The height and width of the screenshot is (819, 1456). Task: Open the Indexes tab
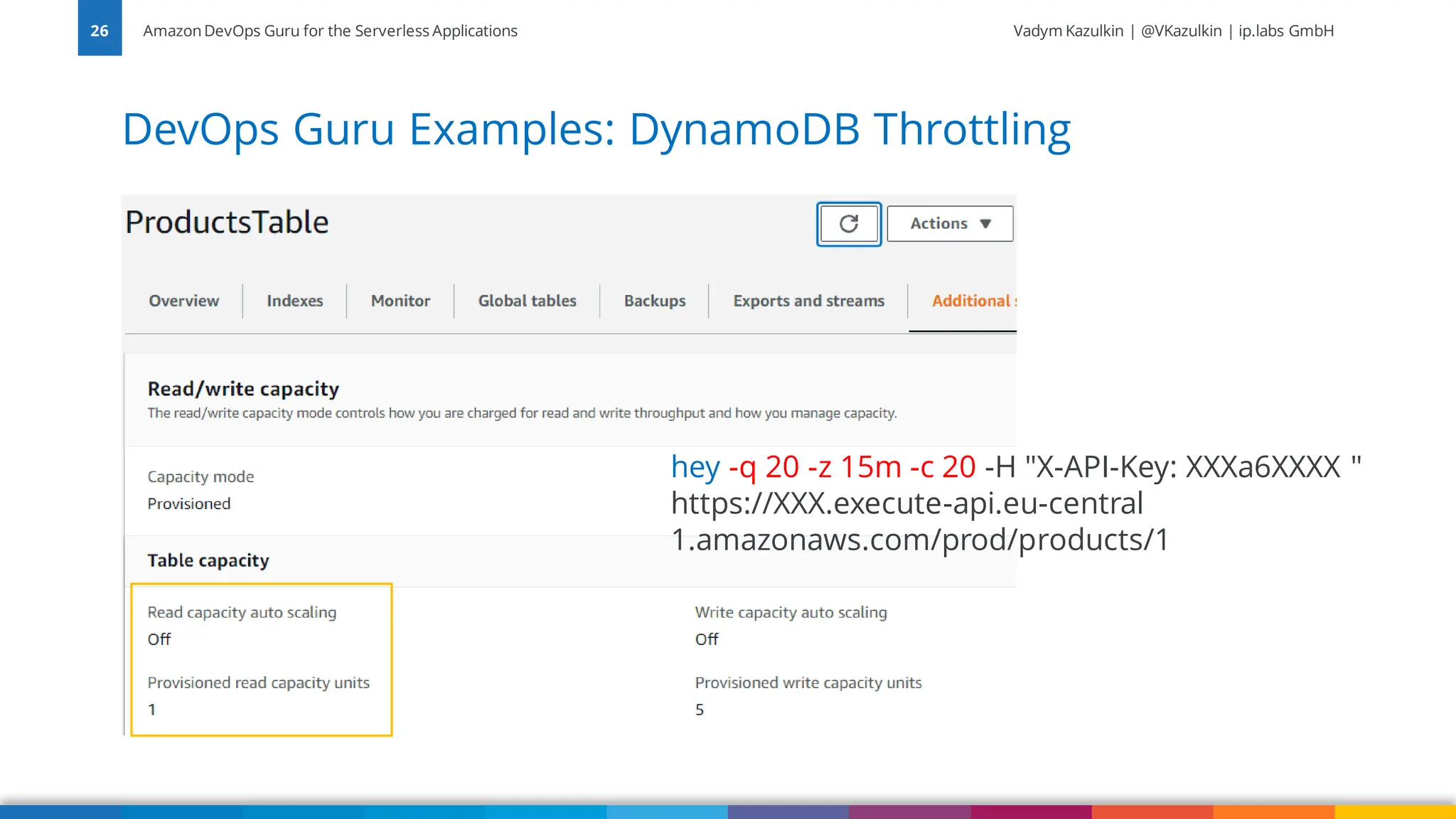(x=294, y=301)
